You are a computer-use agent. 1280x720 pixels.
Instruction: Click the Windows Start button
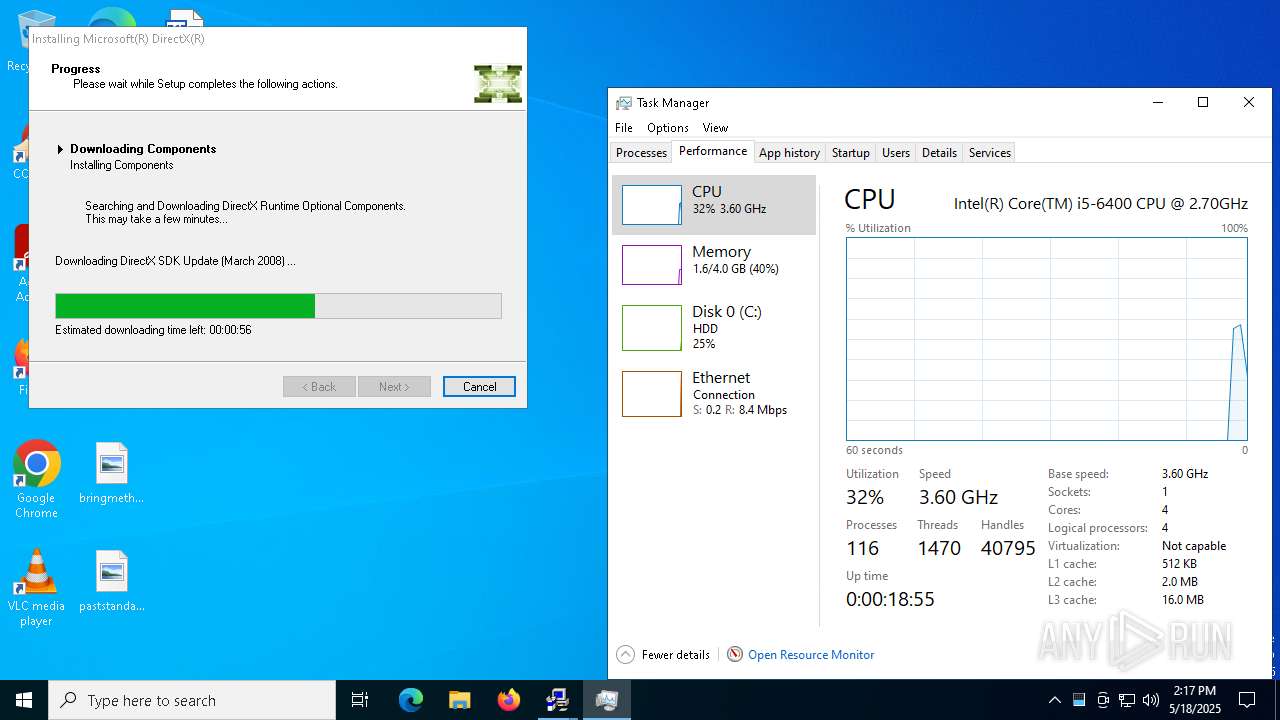pos(24,700)
